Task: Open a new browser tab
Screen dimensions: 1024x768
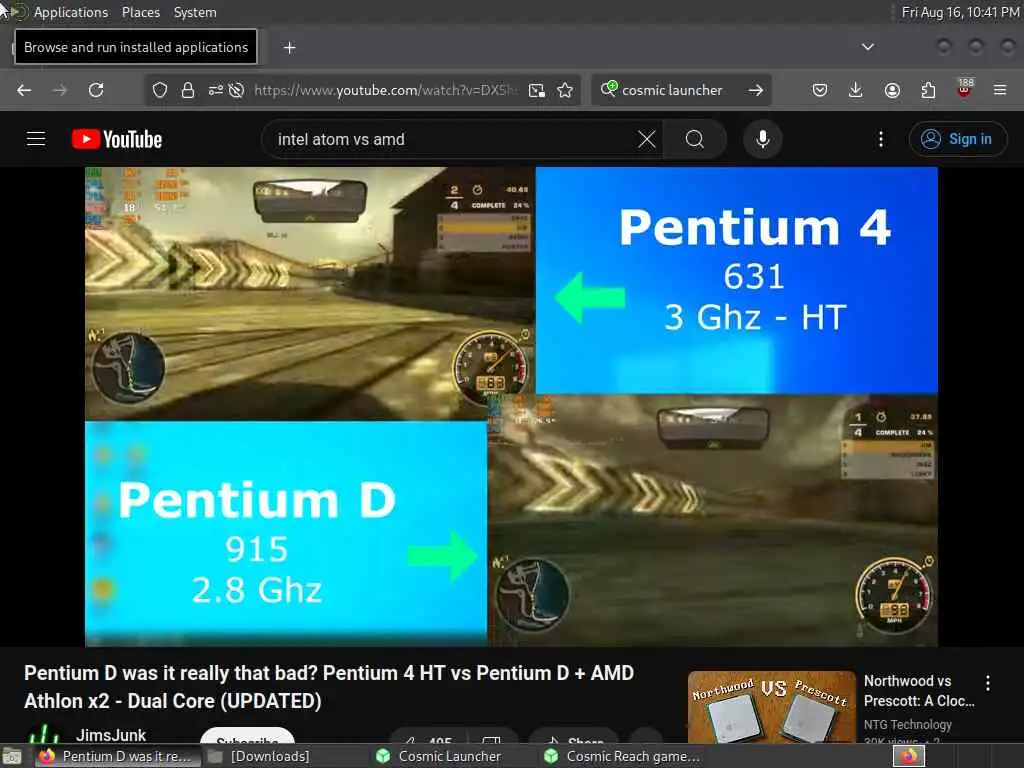Action: (290, 48)
